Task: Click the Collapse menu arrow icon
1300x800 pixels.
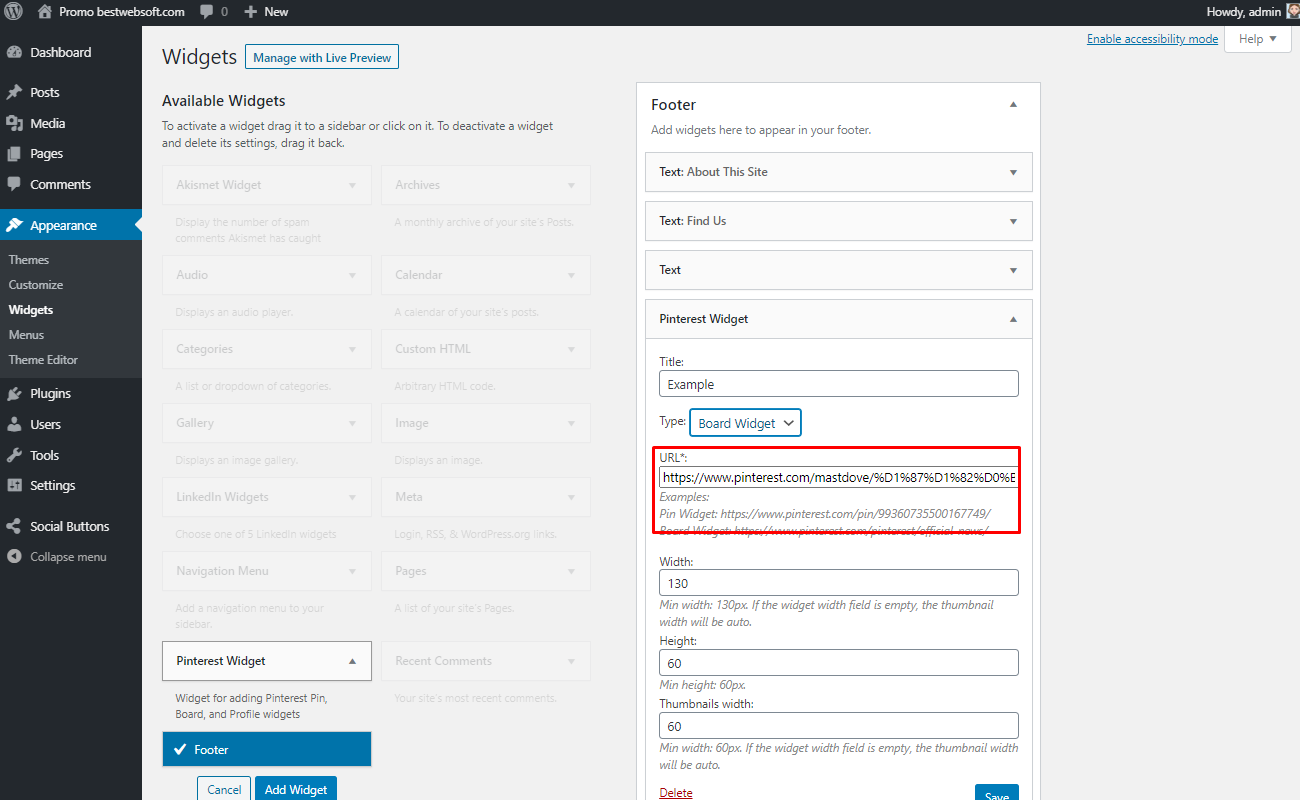Action: [15, 557]
